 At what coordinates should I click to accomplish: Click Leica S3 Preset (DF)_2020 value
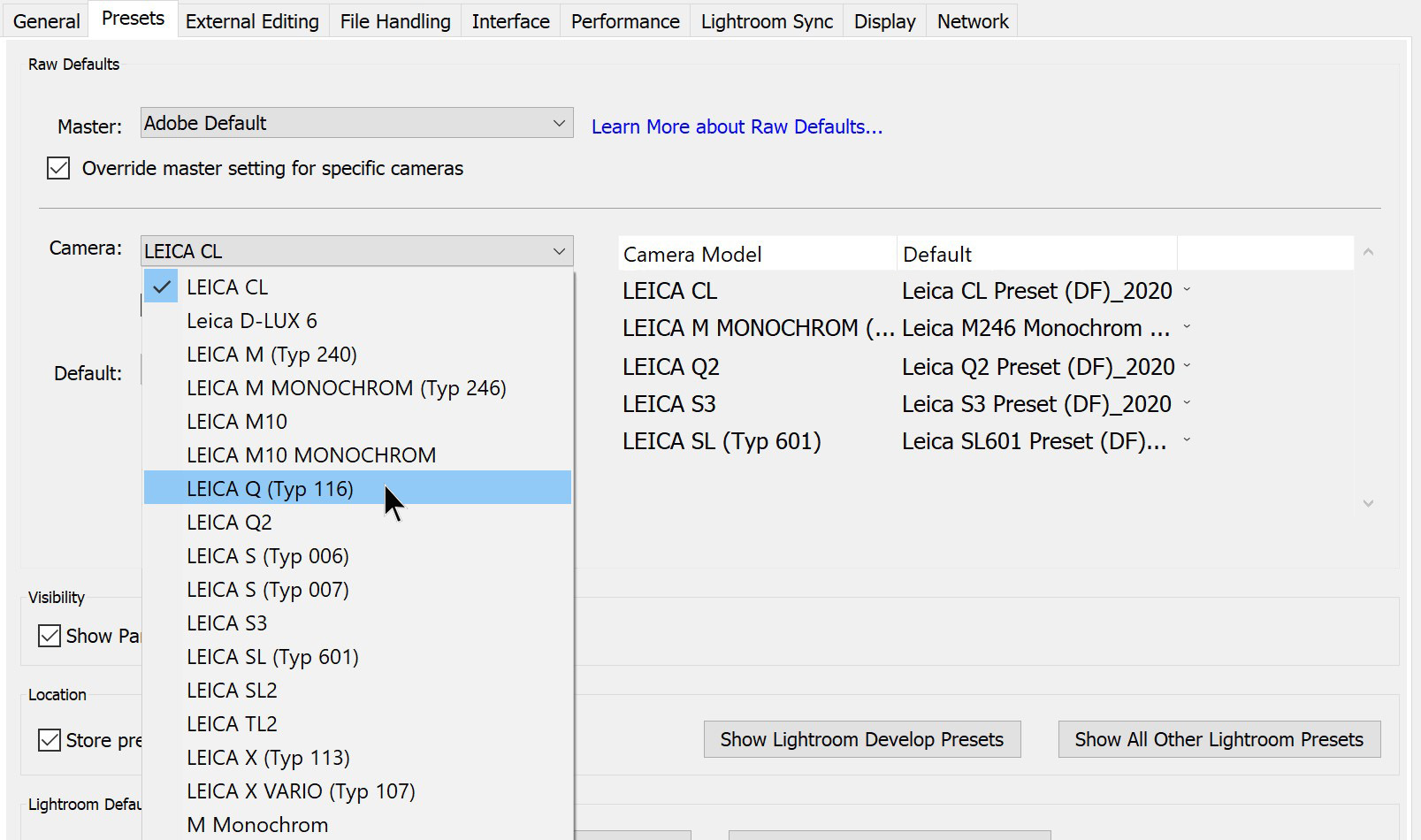(1036, 404)
